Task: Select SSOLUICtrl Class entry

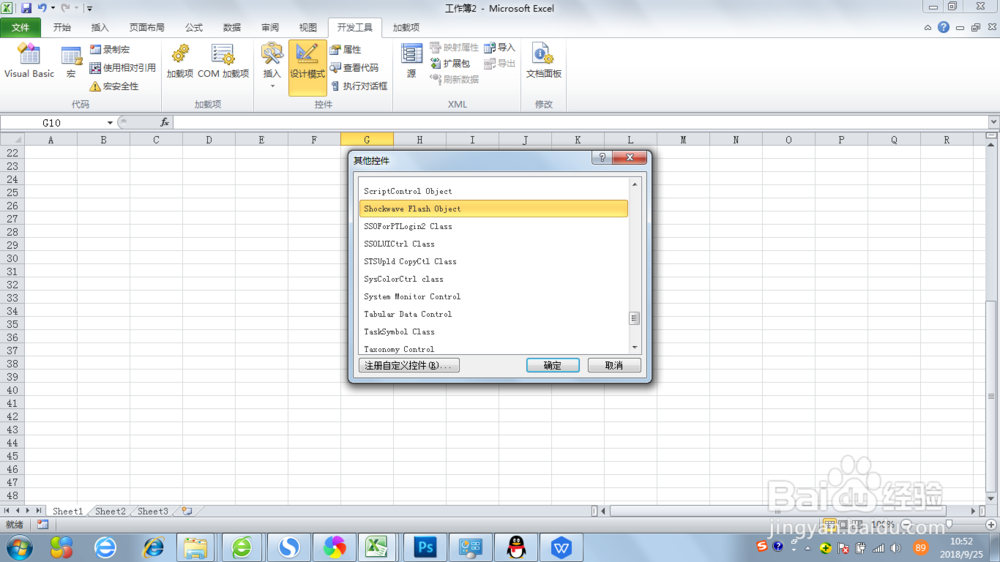Action: tap(494, 244)
